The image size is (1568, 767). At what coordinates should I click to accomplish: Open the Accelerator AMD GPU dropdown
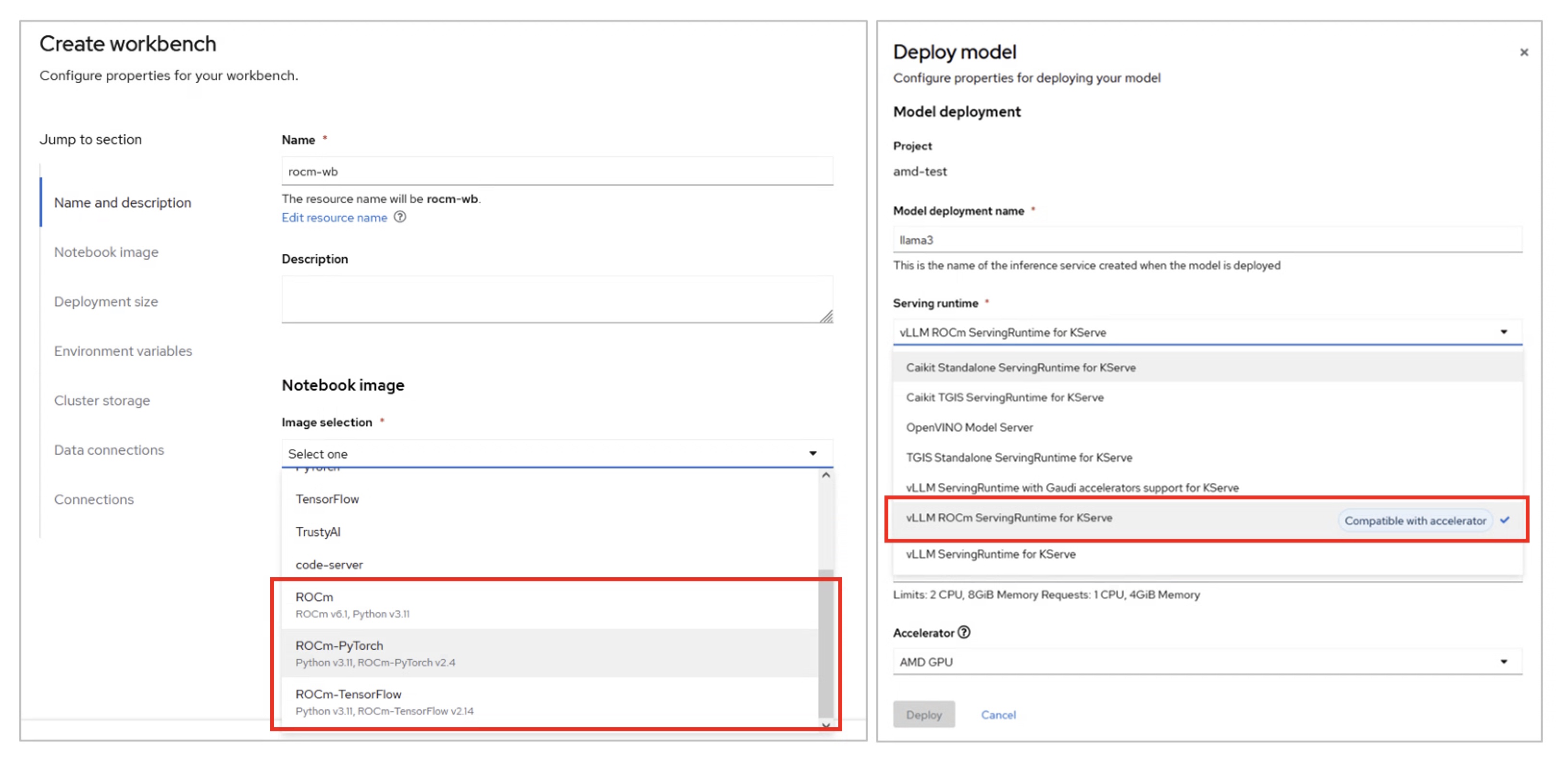pyautogui.click(x=1207, y=662)
